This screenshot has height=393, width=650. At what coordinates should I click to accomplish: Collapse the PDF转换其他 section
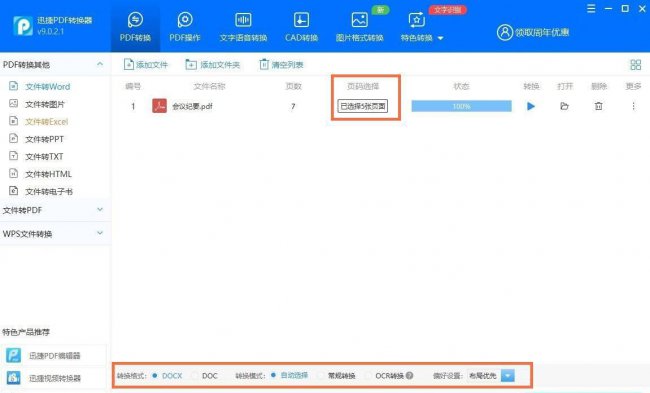click(x=100, y=64)
